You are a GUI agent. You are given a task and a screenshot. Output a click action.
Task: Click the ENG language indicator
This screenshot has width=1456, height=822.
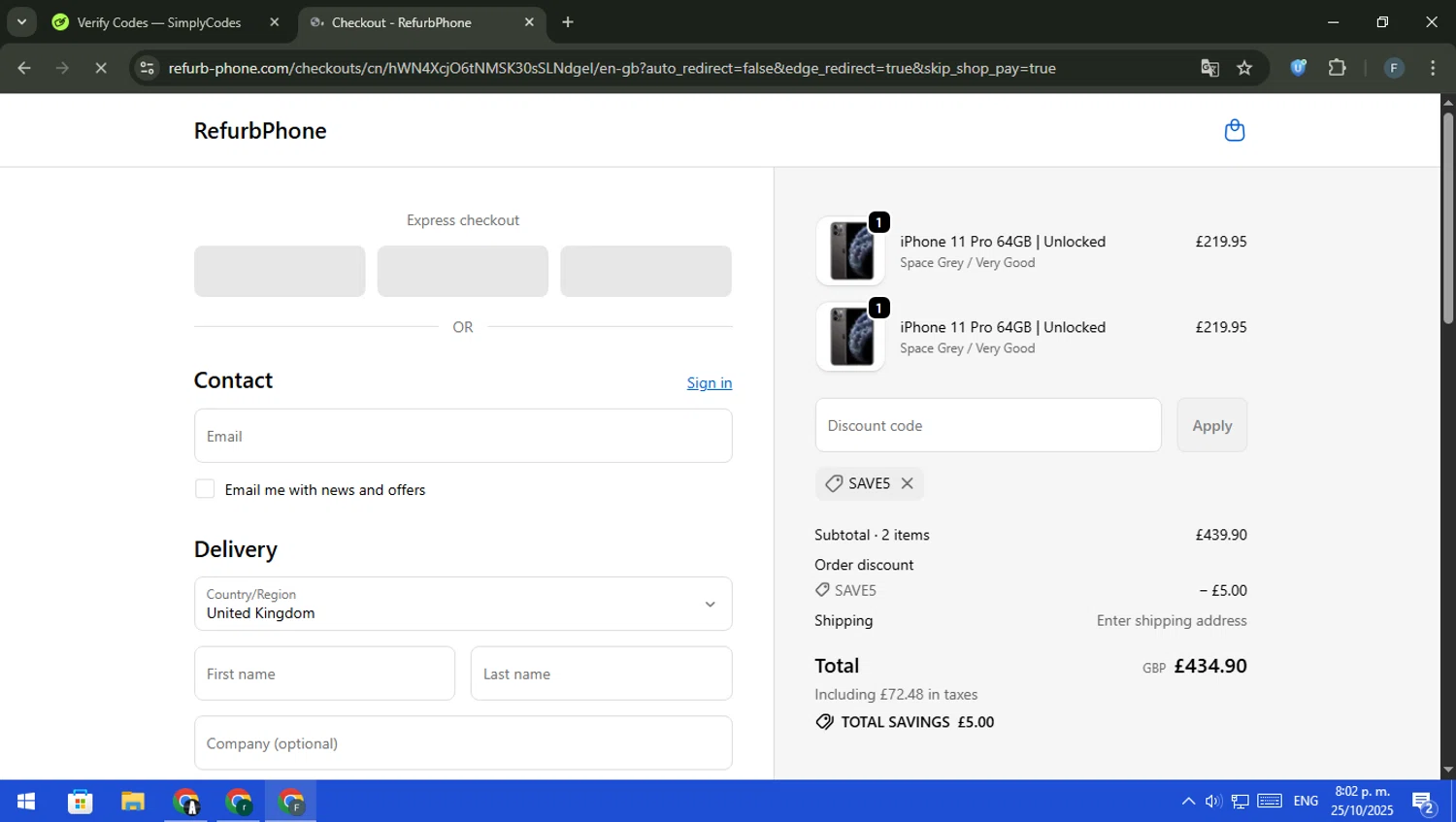1306,802
